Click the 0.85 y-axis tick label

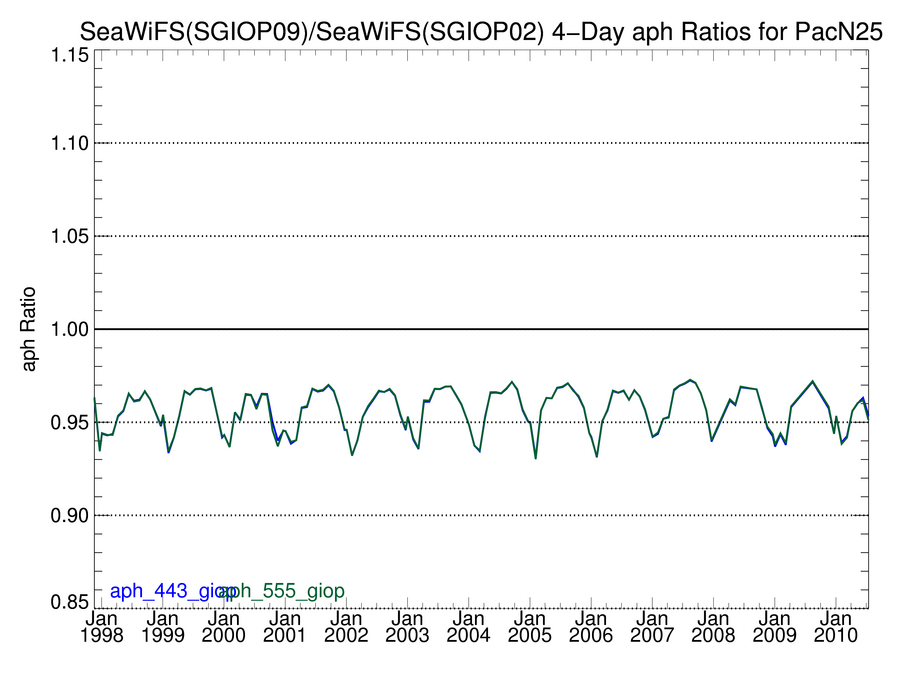point(69,602)
